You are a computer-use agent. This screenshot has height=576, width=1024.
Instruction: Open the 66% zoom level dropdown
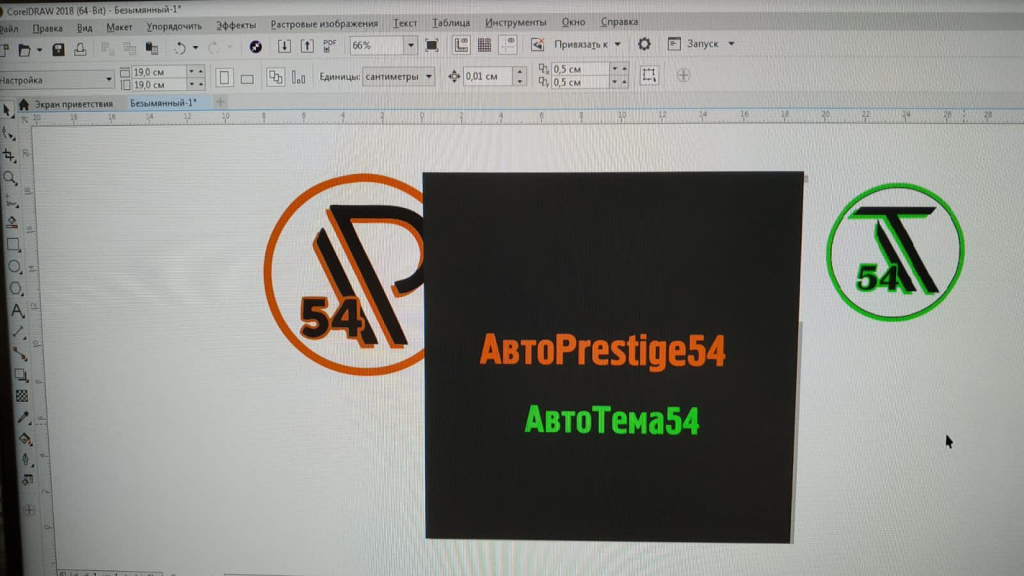(x=411, y=45)
